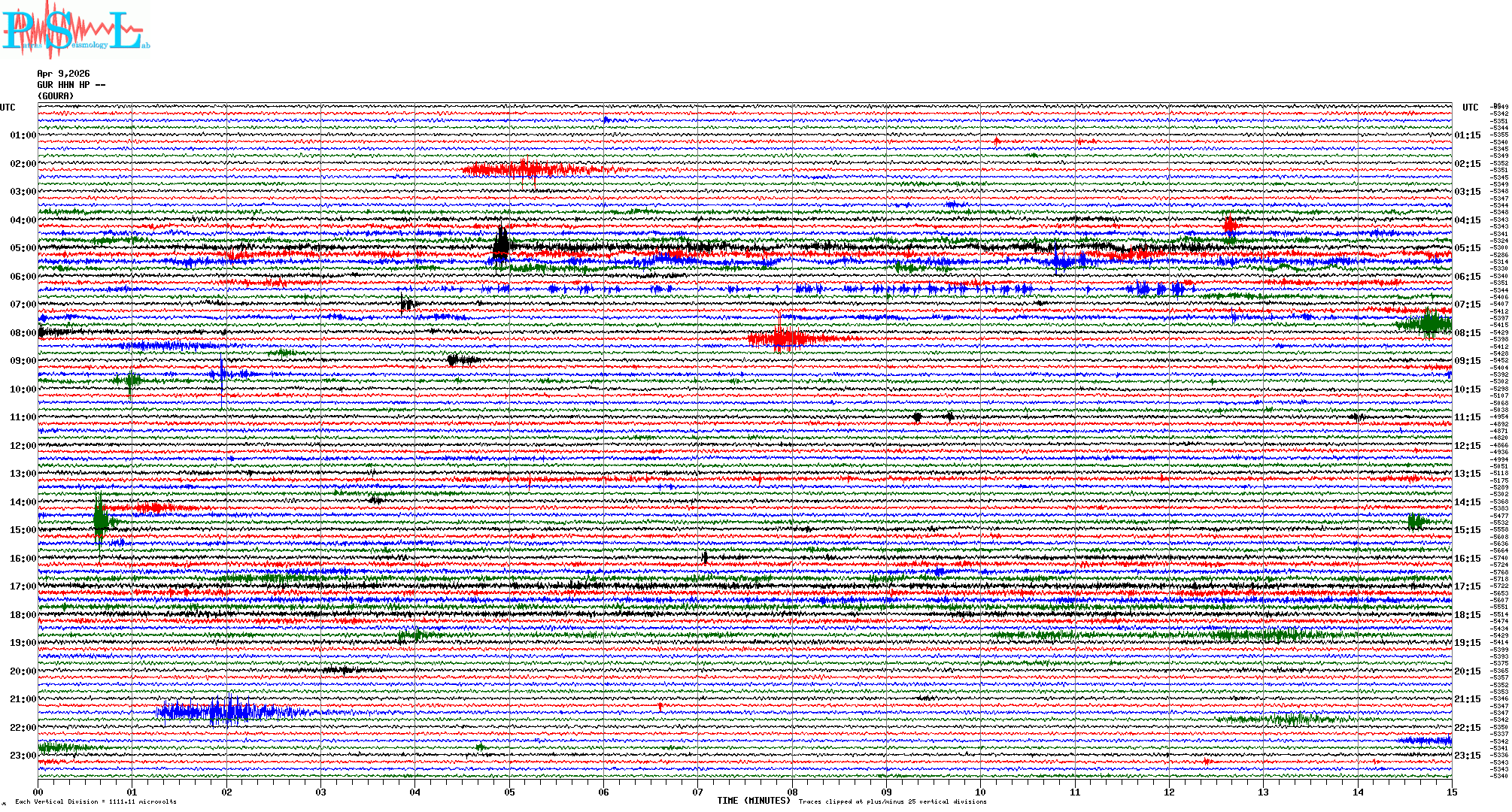The width and height of the screenshot is (1512, 812).
Task: Click the Apr 9, 2026 date text
Action: pyautogui.click(x=63, y=74)
